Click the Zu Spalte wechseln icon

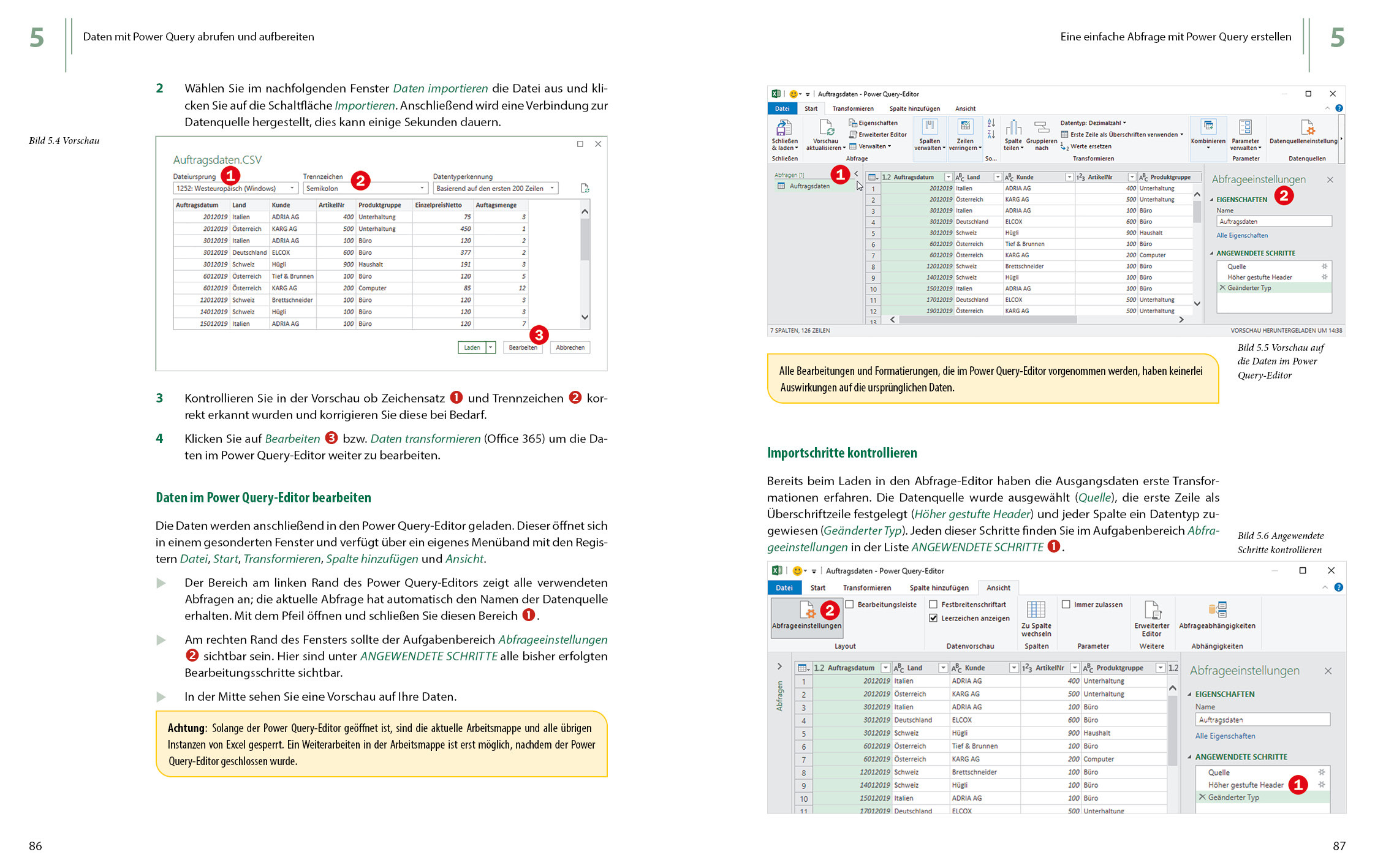[x=1036, y=610]
